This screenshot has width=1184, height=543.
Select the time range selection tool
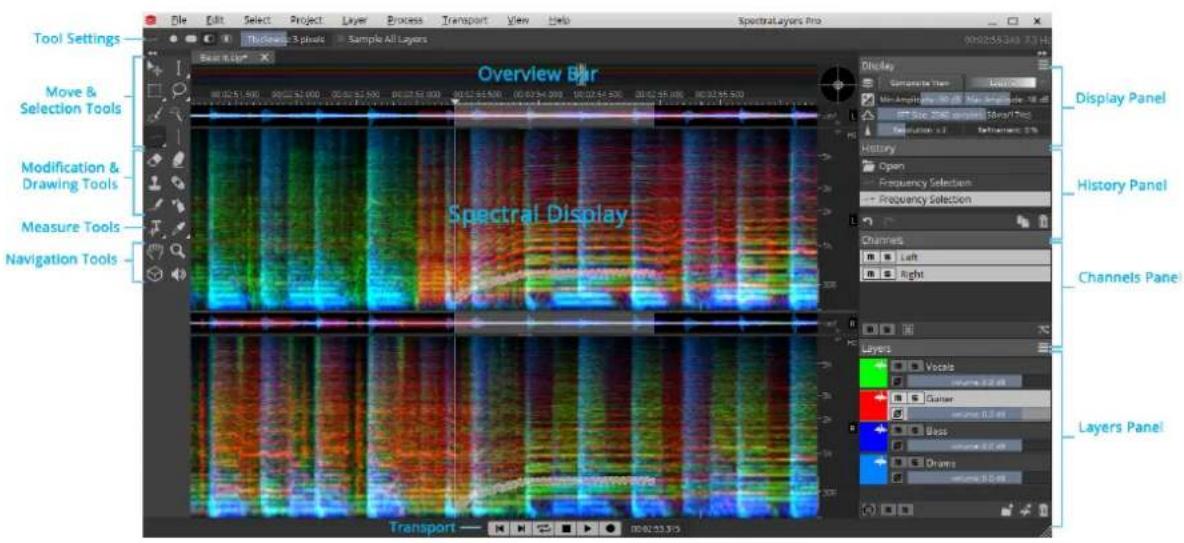pyautogui.click(x=179, y=69)
